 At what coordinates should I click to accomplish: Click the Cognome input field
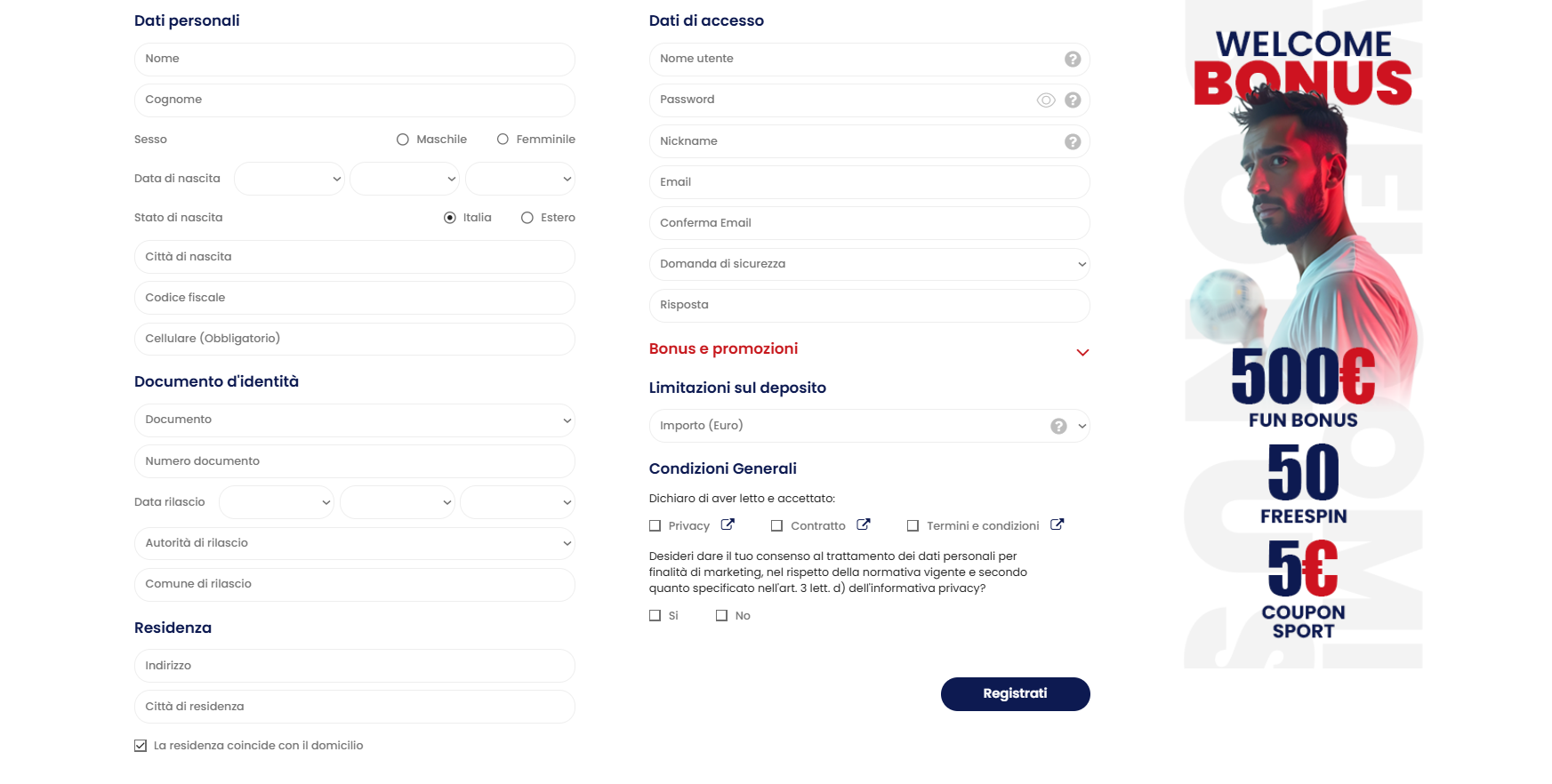pos(355,100)
